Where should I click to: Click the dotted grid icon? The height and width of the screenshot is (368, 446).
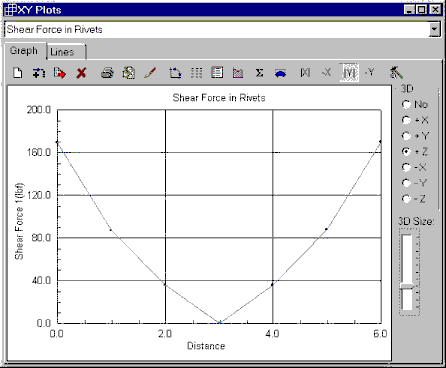tap(196, 72)
